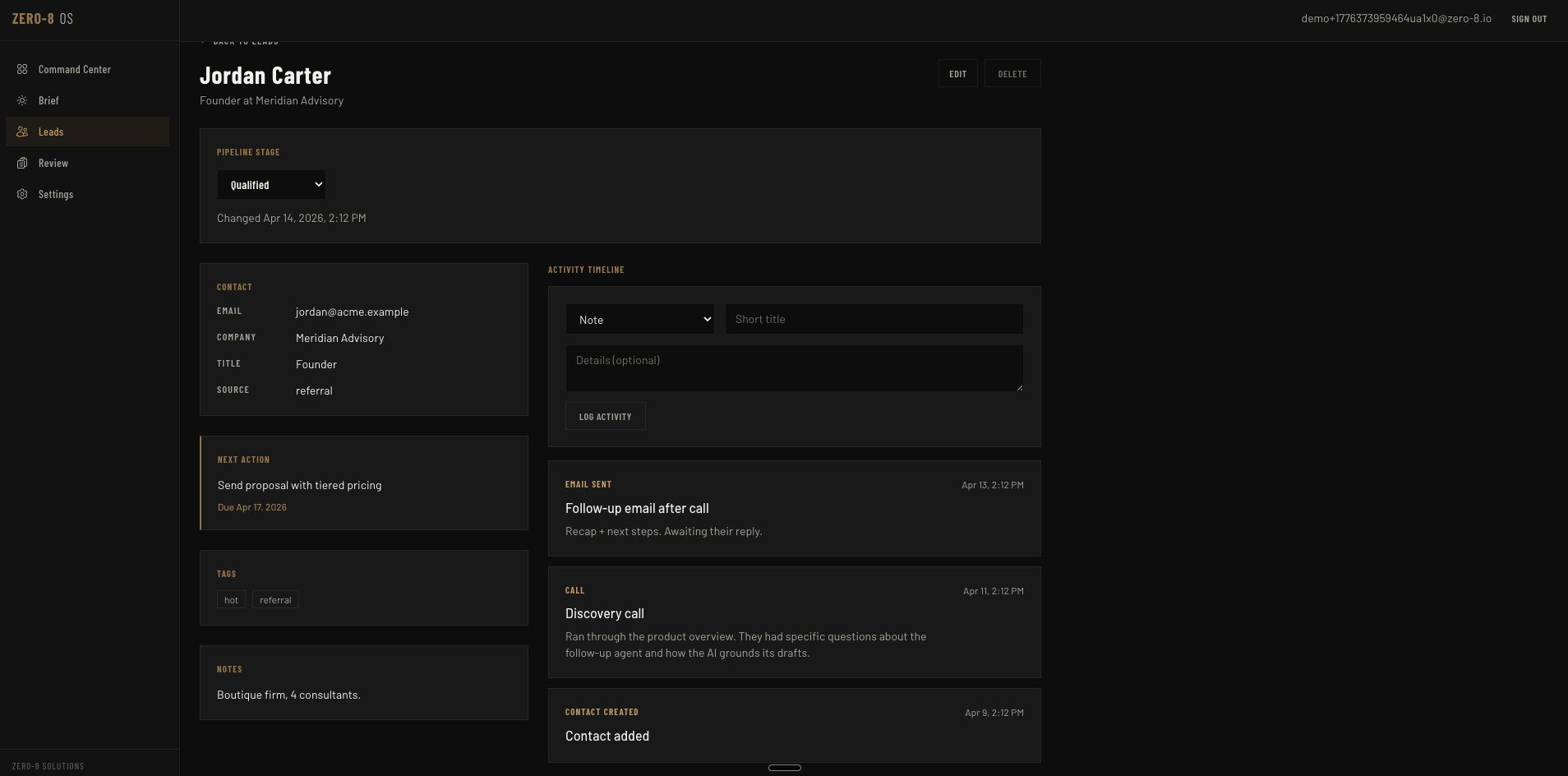Screen dimensions: 1568x776
Task: Open Settings via the gear icon
Action: tap(21, 194)
